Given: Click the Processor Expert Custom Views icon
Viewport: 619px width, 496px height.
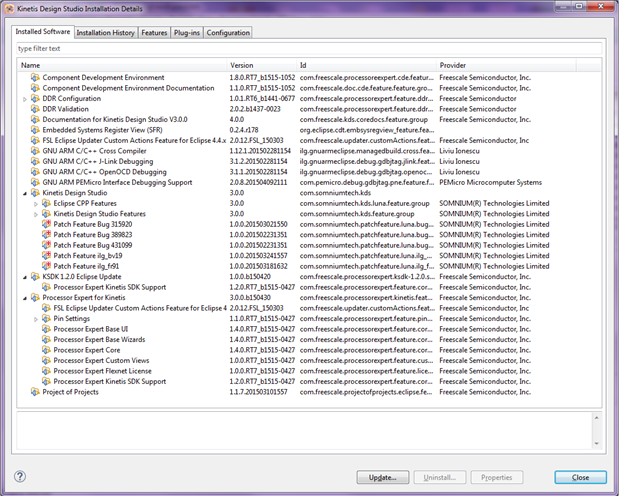Looking at the screenshot, I should click(x=46, y=360).
